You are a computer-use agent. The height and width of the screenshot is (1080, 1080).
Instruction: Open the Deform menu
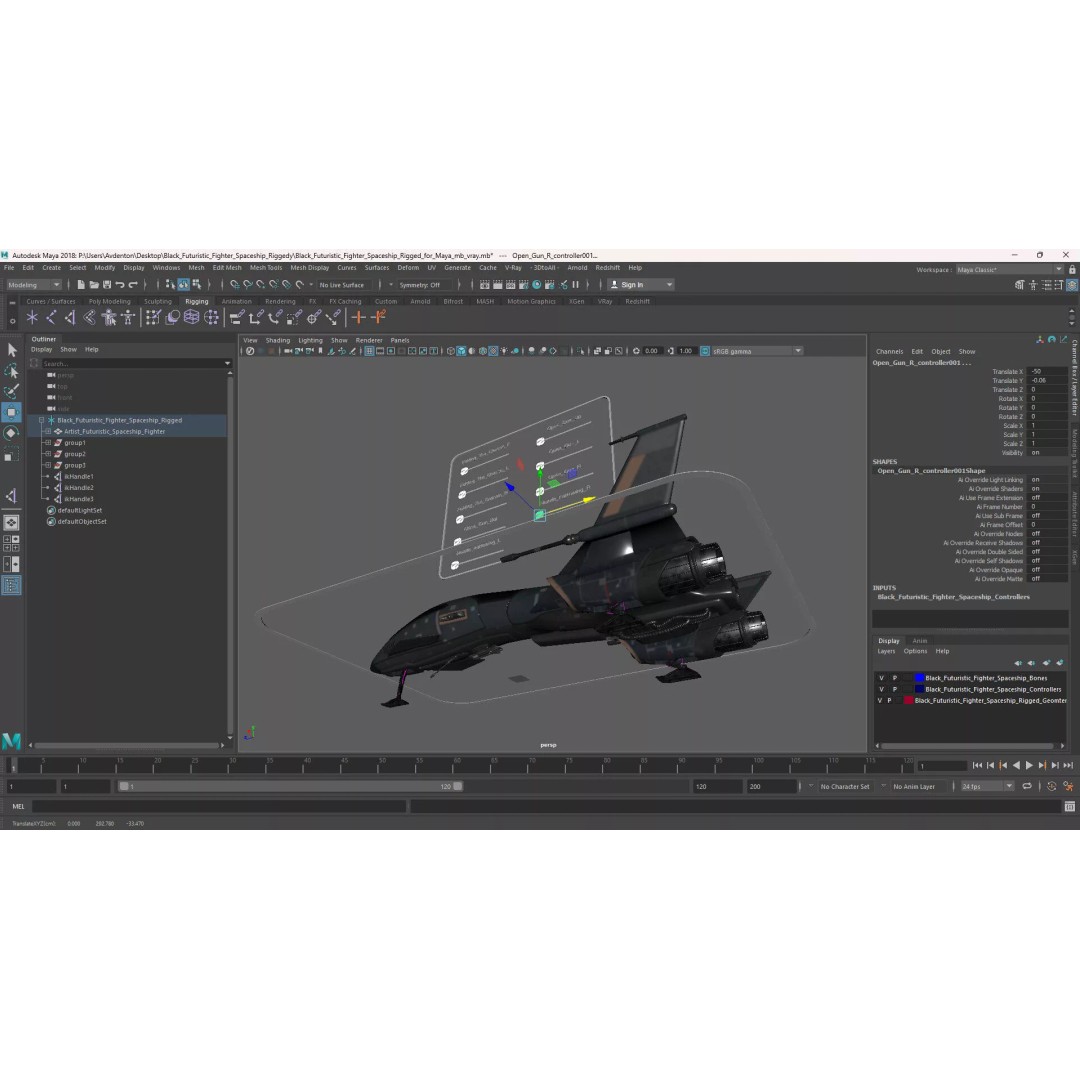click(408, 268)
